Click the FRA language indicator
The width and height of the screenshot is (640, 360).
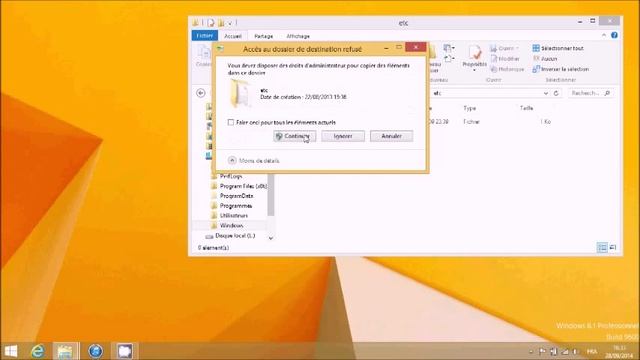(x=592, y=351)
